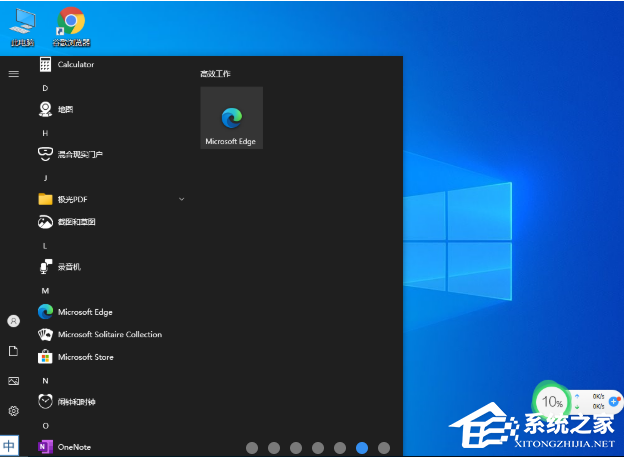Open 混合现实门户 Mixed Reality Portal

[x=79, y=154]
